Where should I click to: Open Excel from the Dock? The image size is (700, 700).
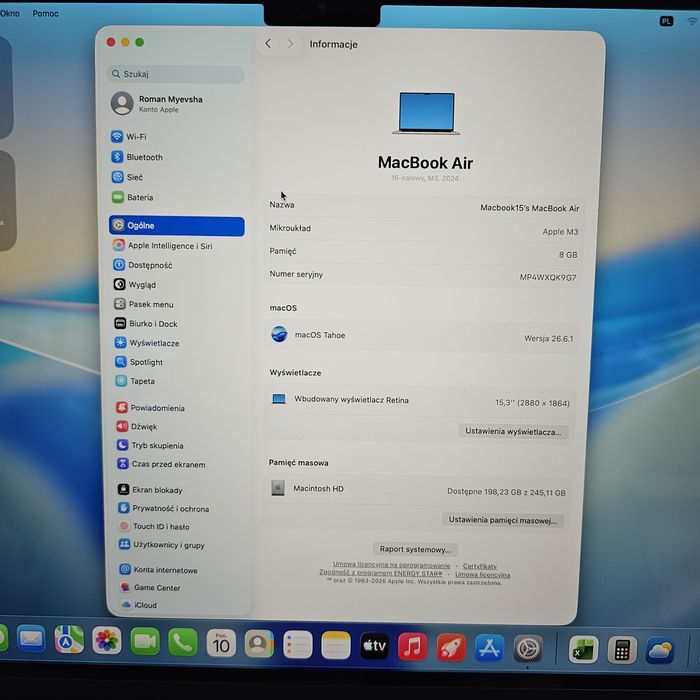pyautogui.click(x=583, y=650)
